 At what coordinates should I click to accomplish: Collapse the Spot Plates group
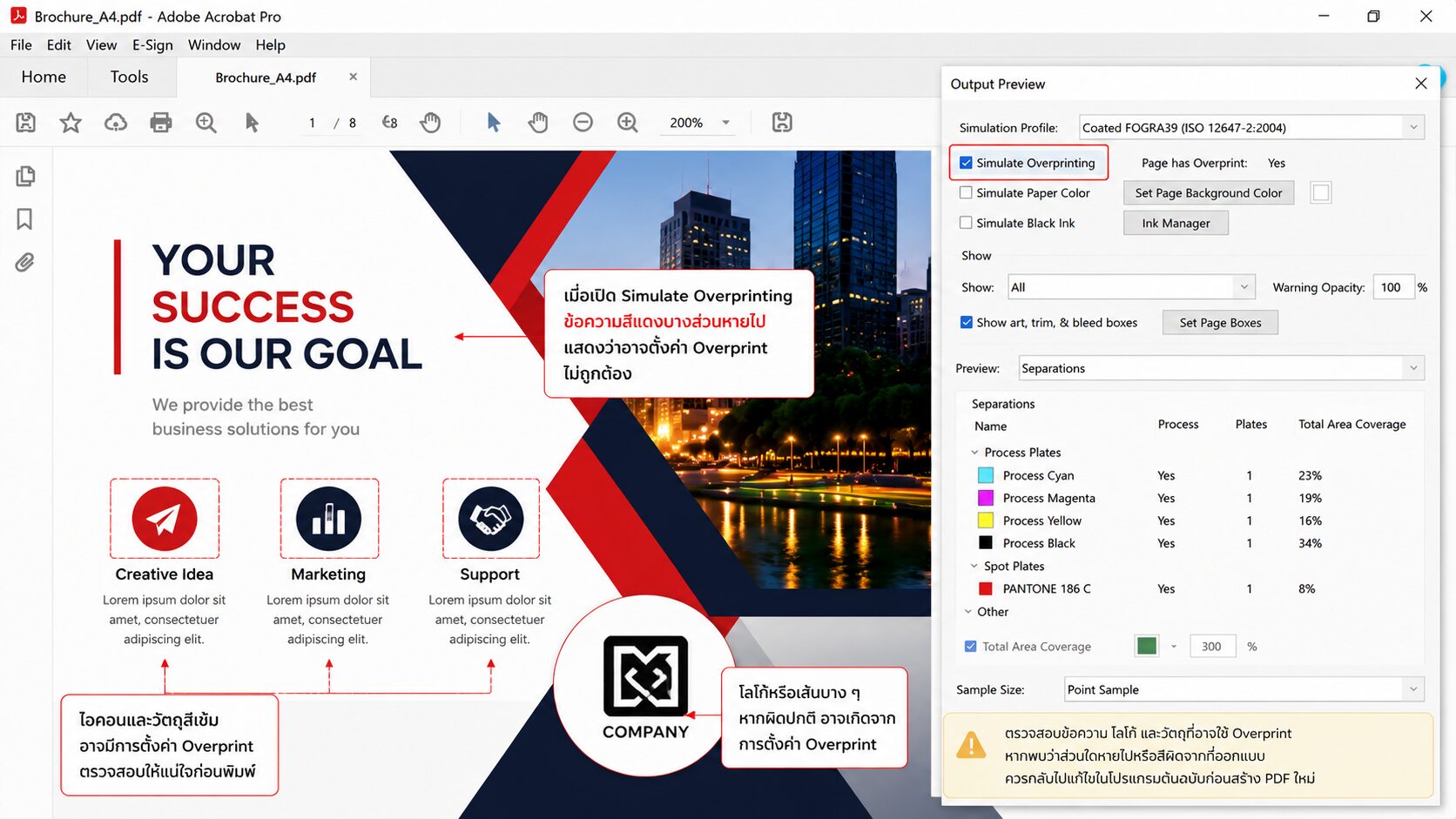(974, 566)
